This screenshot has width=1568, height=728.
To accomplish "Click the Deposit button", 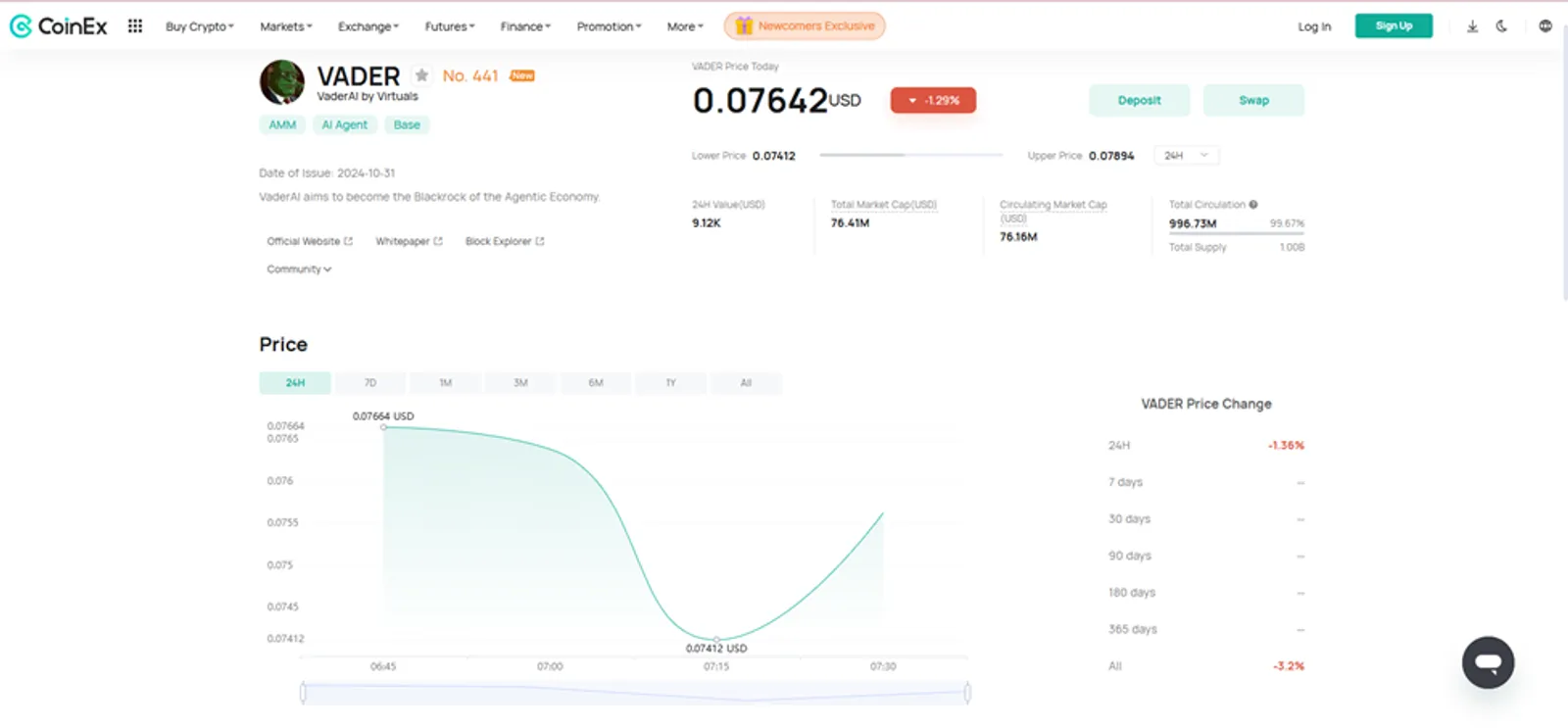I will pyautogui.click(x=1140, y=100).
